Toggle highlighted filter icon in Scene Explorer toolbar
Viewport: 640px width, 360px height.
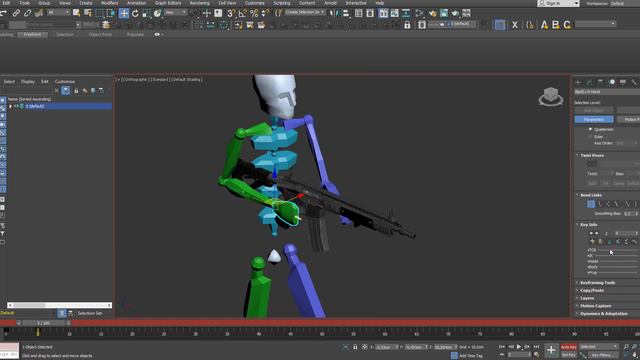click(66, 90)
